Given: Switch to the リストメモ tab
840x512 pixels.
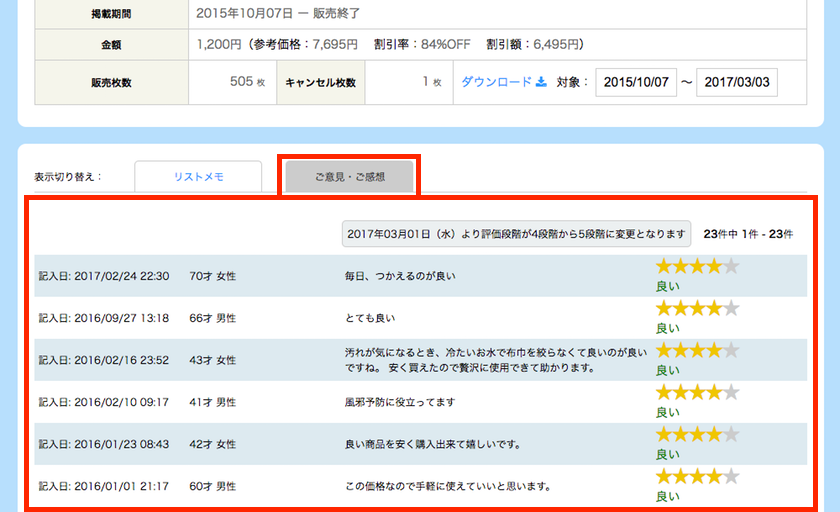Looking at the screenshot, I should coord(198,177).
